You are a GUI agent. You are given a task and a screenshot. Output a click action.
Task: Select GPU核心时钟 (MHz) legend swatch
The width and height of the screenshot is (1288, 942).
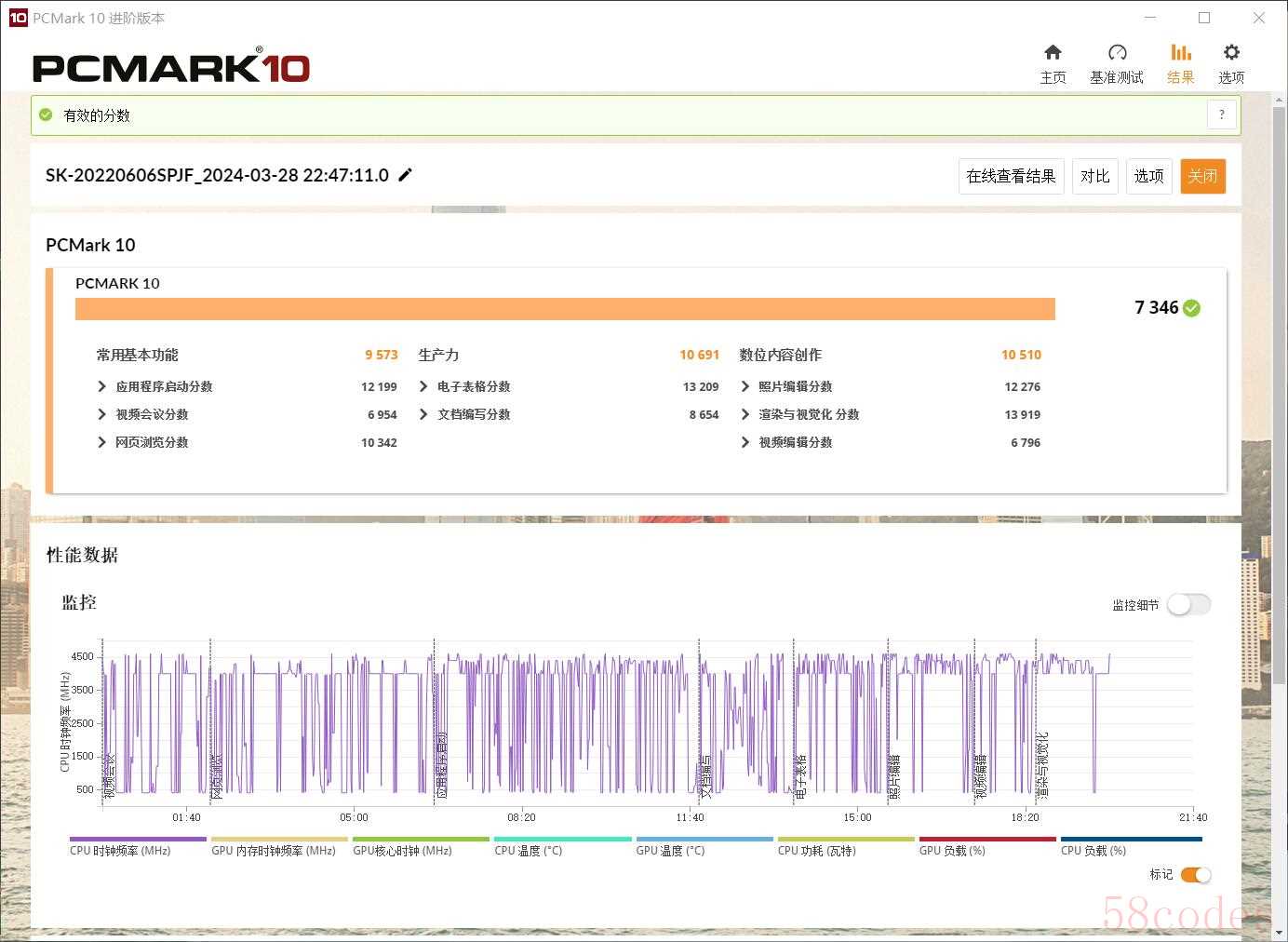pyautogui.click(x=421, y=839)
